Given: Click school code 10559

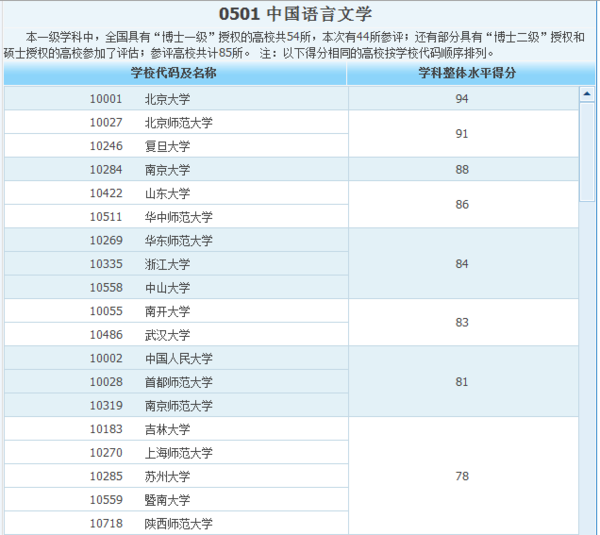Looking at the screenshot, I should [x=106, y=499].
